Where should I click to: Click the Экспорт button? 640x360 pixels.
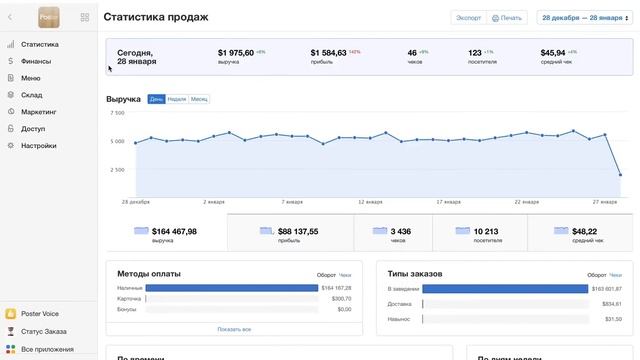468,18
